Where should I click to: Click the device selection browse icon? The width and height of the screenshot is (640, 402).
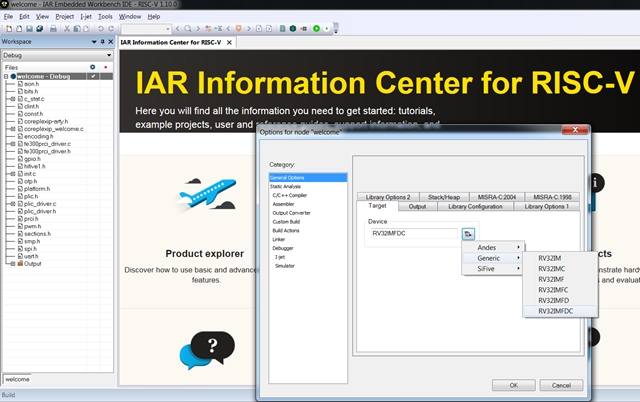click(468, 233)
